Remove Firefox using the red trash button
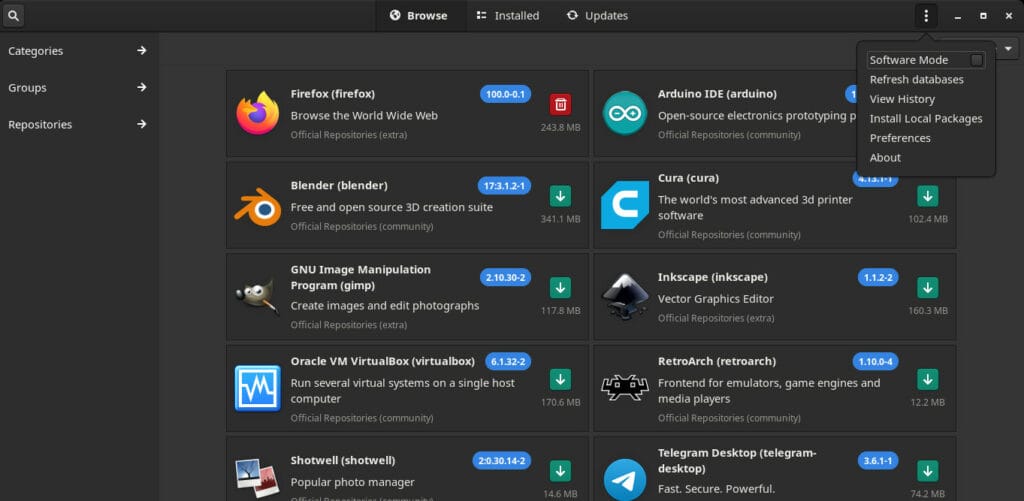Viewport: 1024px width, 501px height. click(x=560, y=104)
